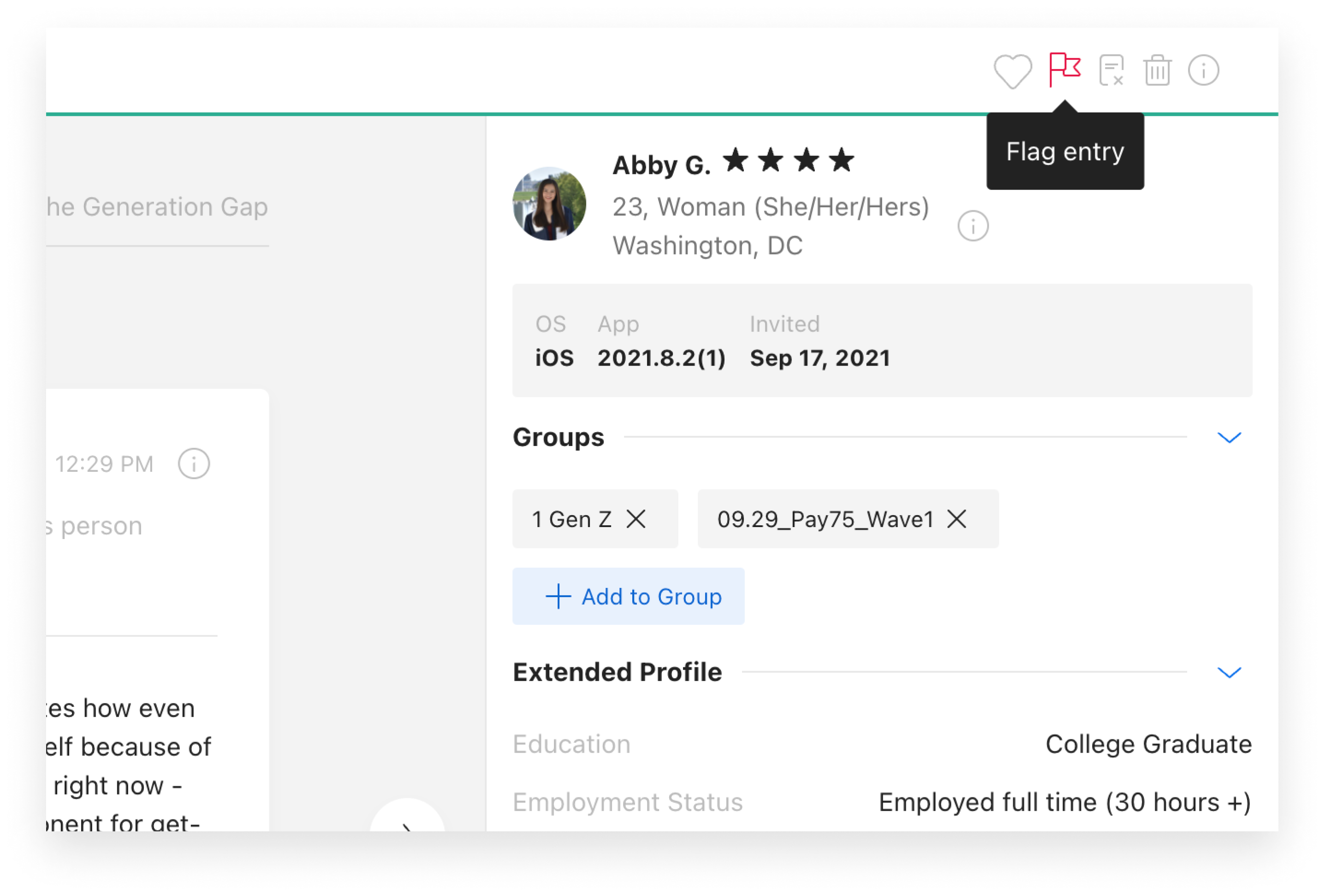
Task: Remove the 09.29_Pay75_Wave1 group tag
Action: [957, 519]
